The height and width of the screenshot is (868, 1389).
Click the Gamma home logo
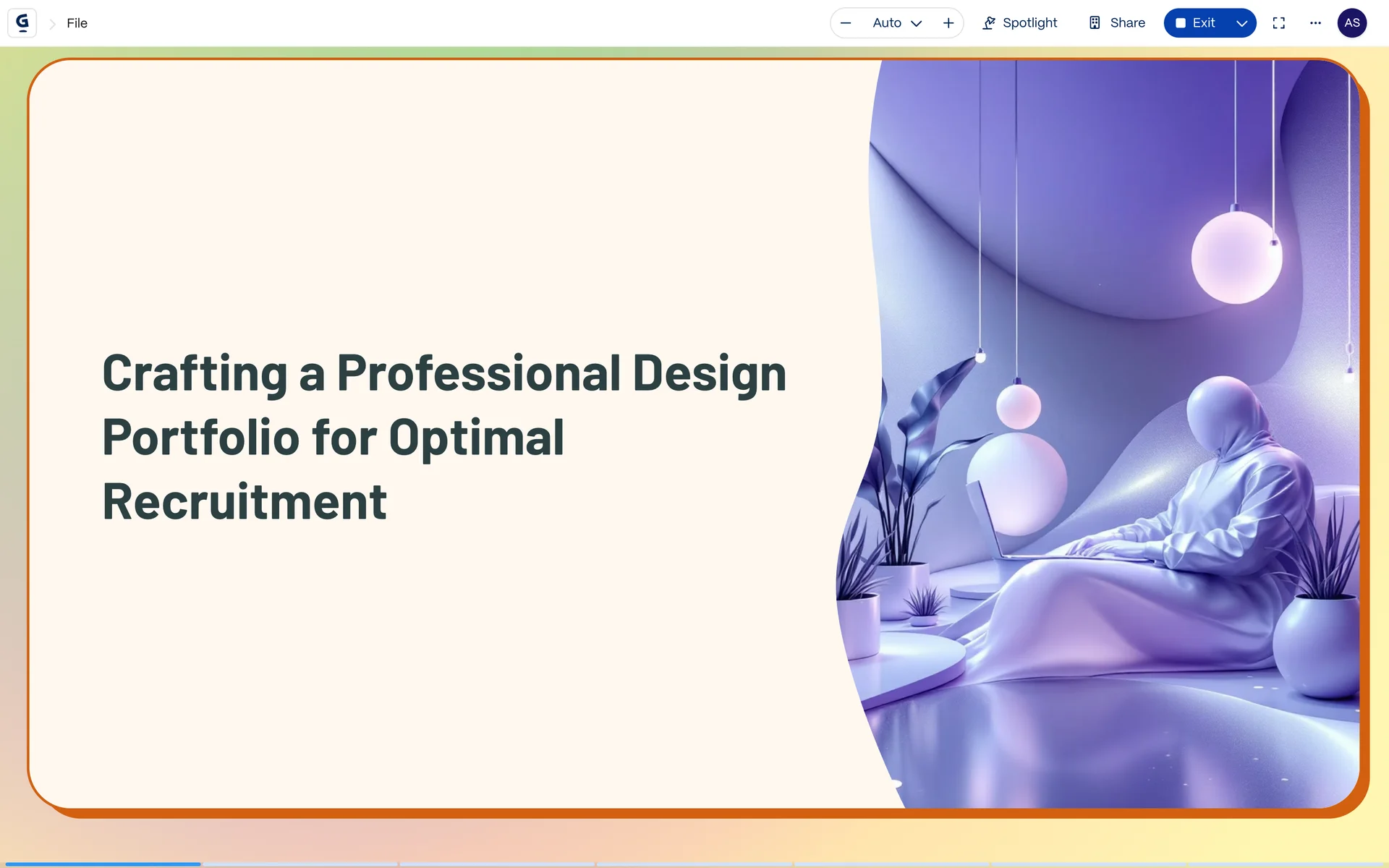22,23
